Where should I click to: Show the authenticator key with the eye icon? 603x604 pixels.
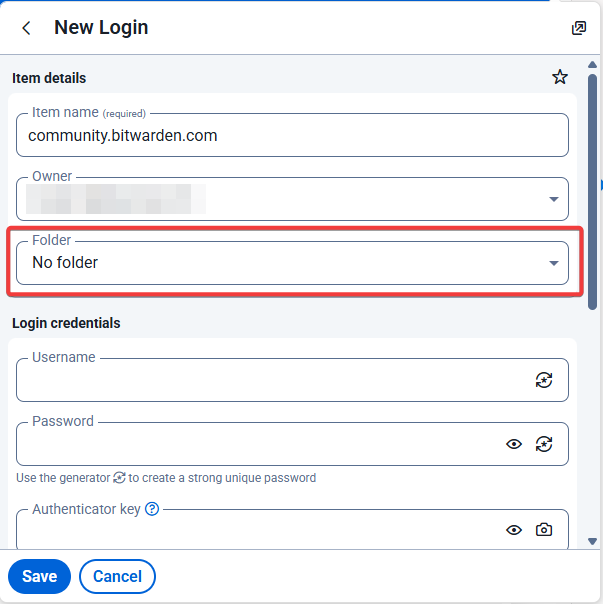[x=514, y=530]
